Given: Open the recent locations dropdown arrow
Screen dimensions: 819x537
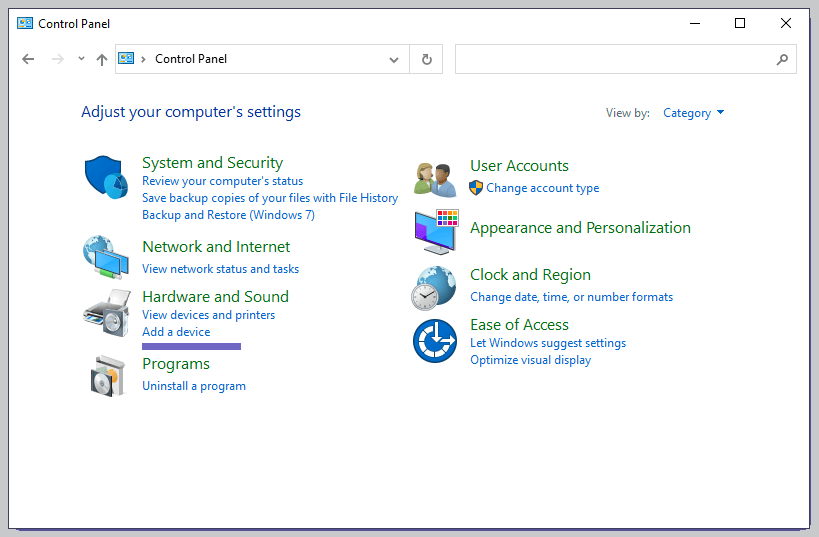Looking at the screenshot, I should tap(81, 59).
